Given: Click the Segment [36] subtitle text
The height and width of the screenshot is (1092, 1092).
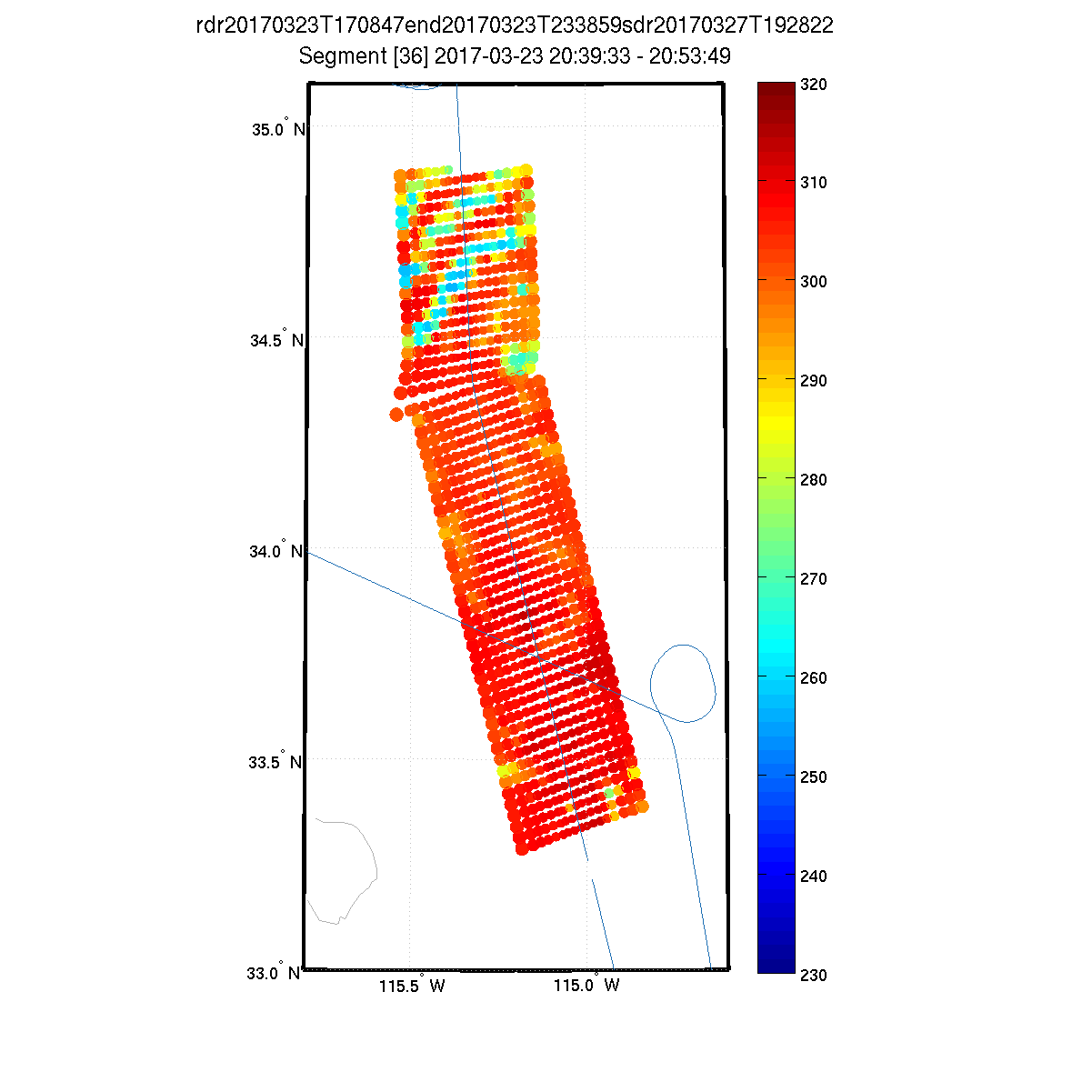Looking at the screenshot, I should [515, 56].
